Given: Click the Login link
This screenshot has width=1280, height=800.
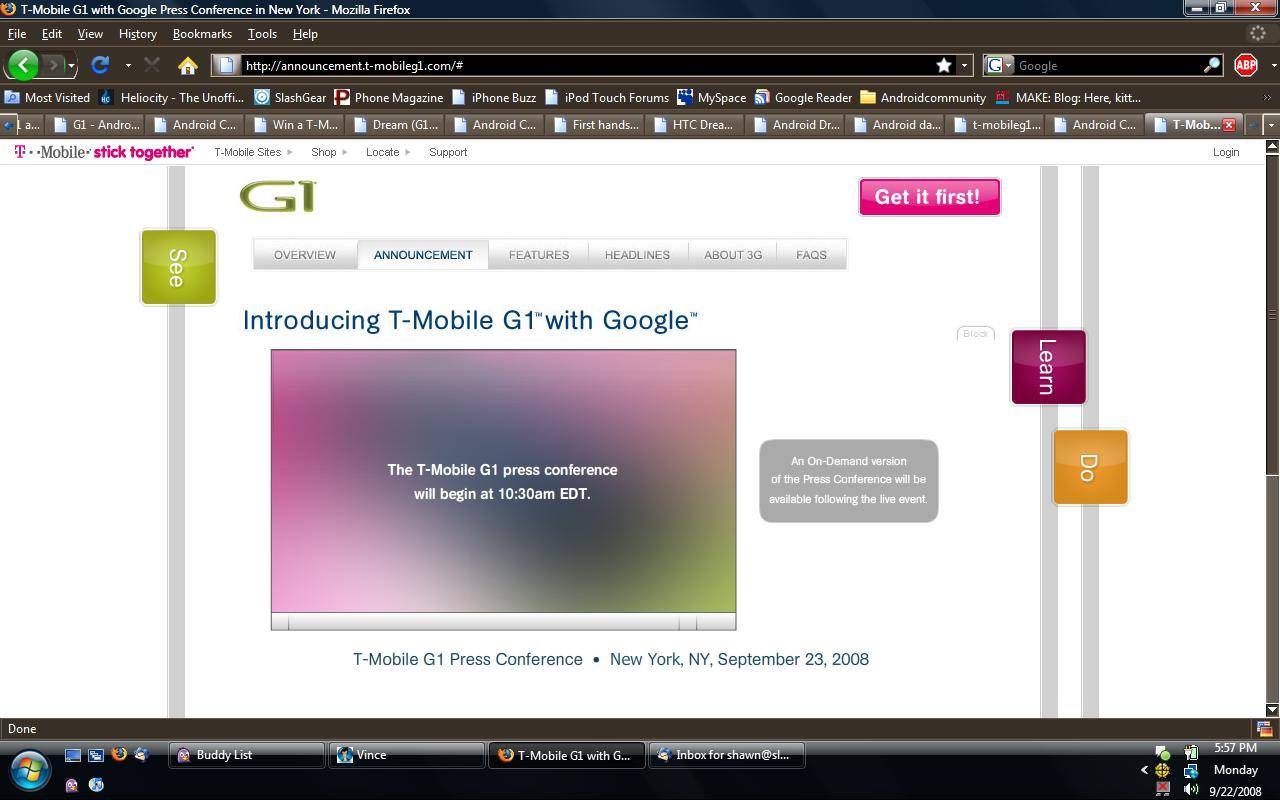Looking at the screenshot, I should [x=1226, y=152].
